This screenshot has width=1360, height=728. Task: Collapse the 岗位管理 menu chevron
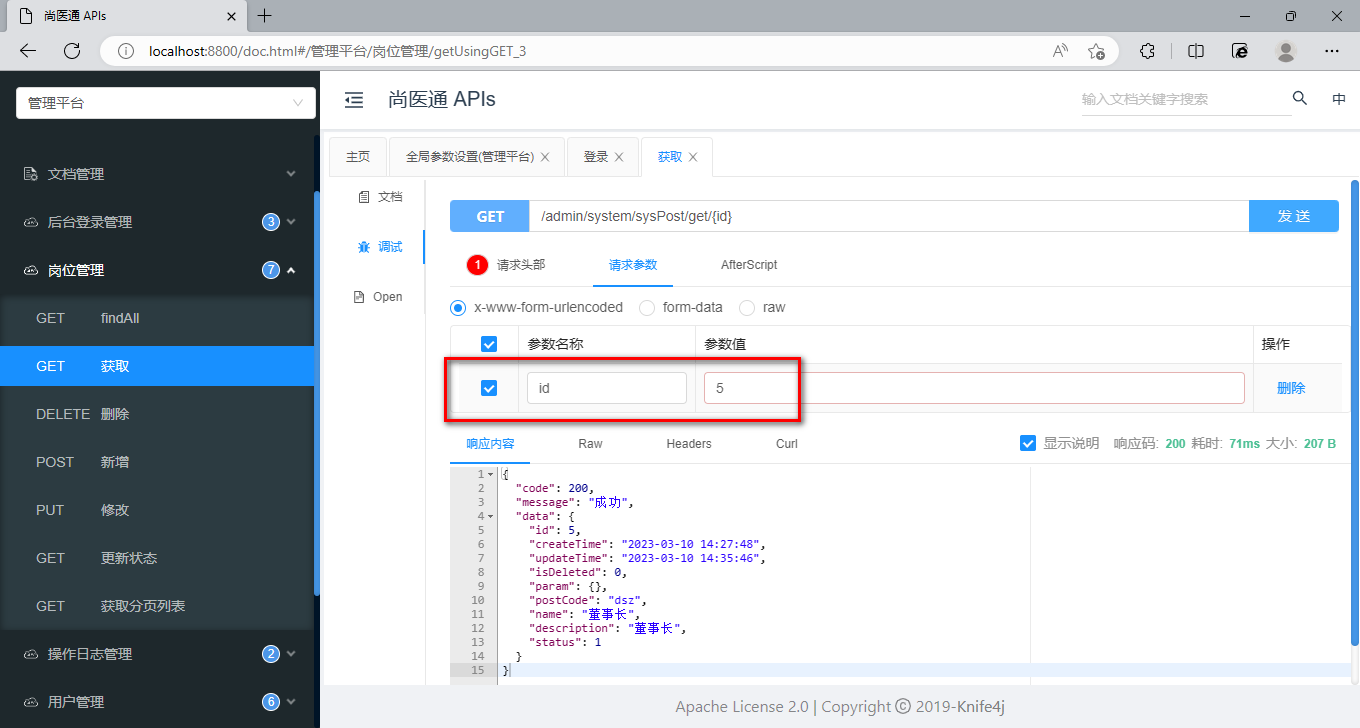click(291, 270)
